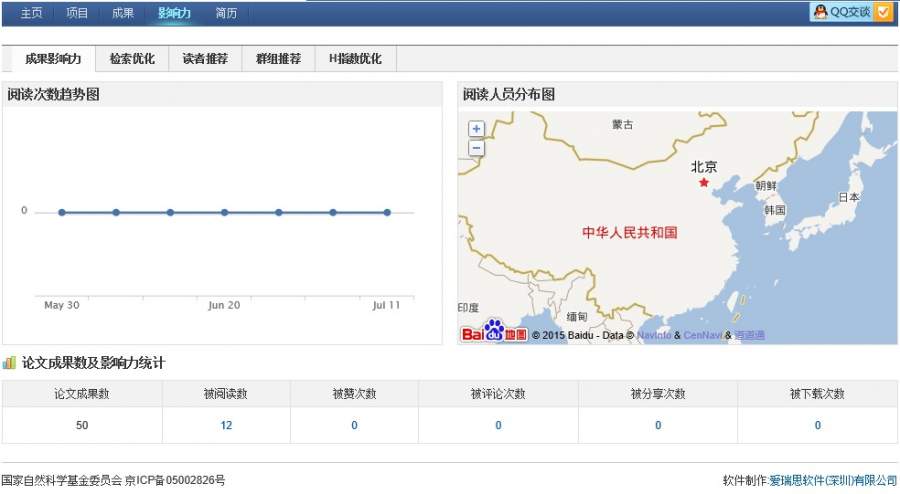Image resolution: width=900 pixels, height=494 pixels.
Task: Click the Jun 20 axis label
Action: tap(224, 305)
